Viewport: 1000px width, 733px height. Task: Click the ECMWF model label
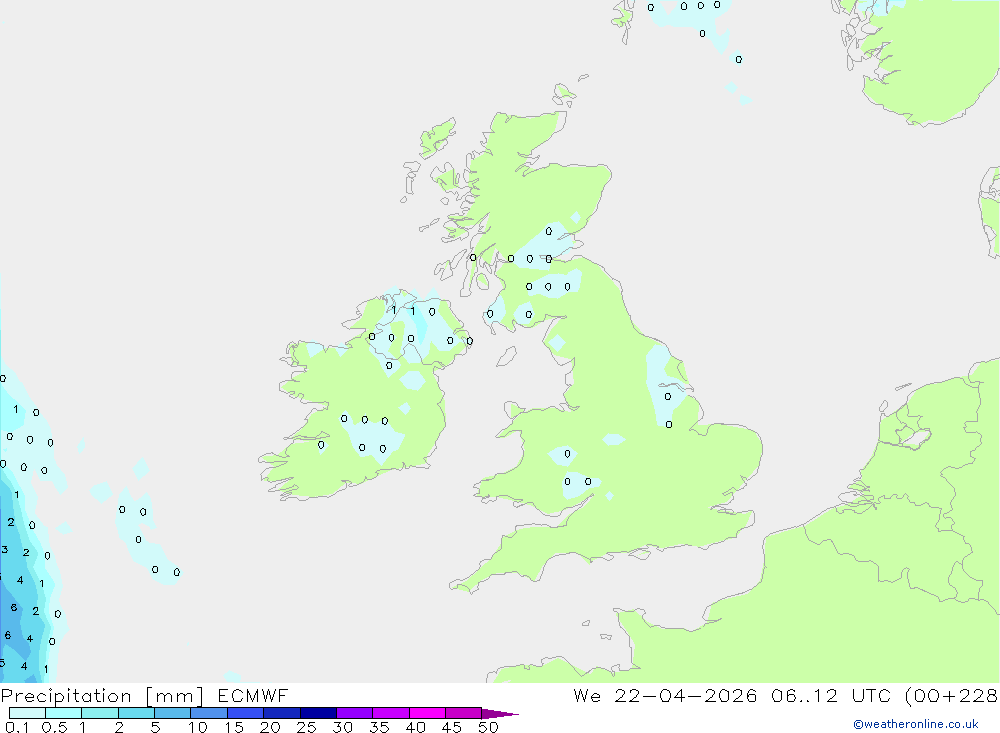coord(253,695)
